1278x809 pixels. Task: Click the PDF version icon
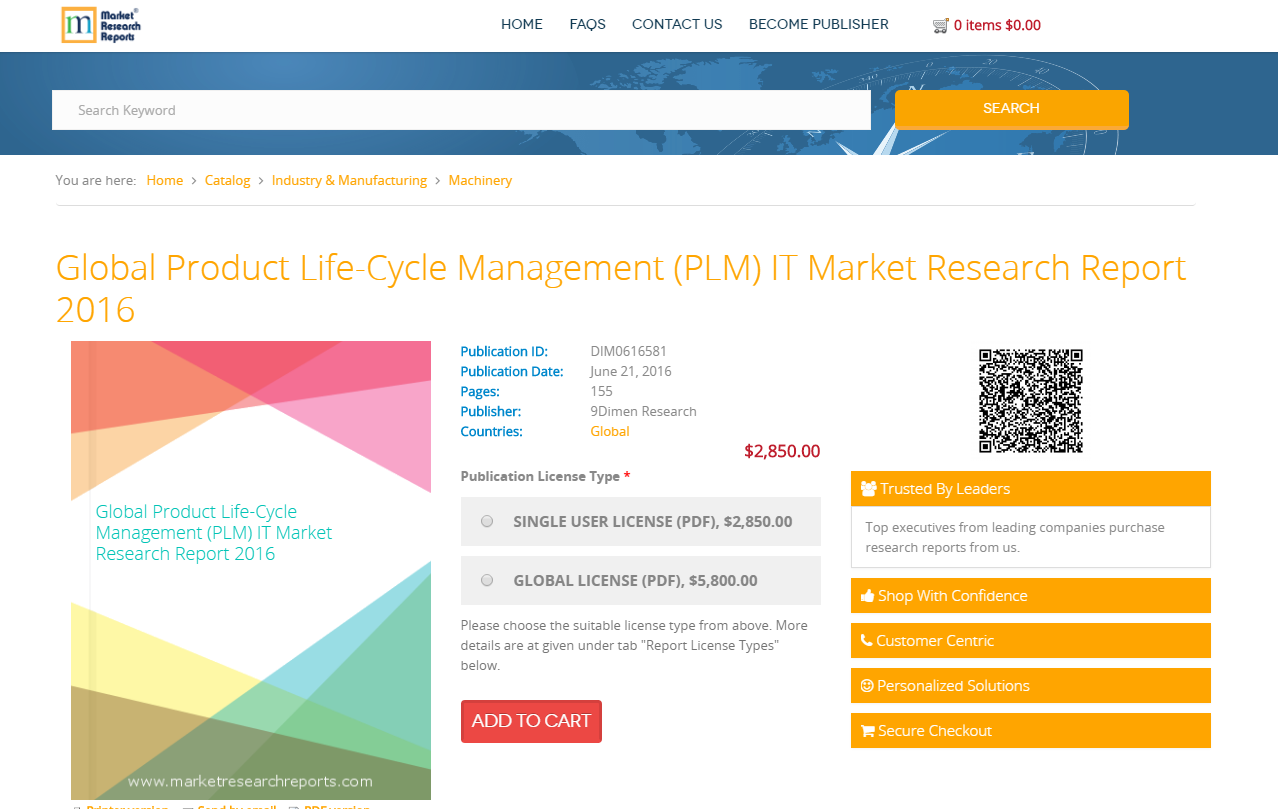pyautogui.click(x=293, y=807)
